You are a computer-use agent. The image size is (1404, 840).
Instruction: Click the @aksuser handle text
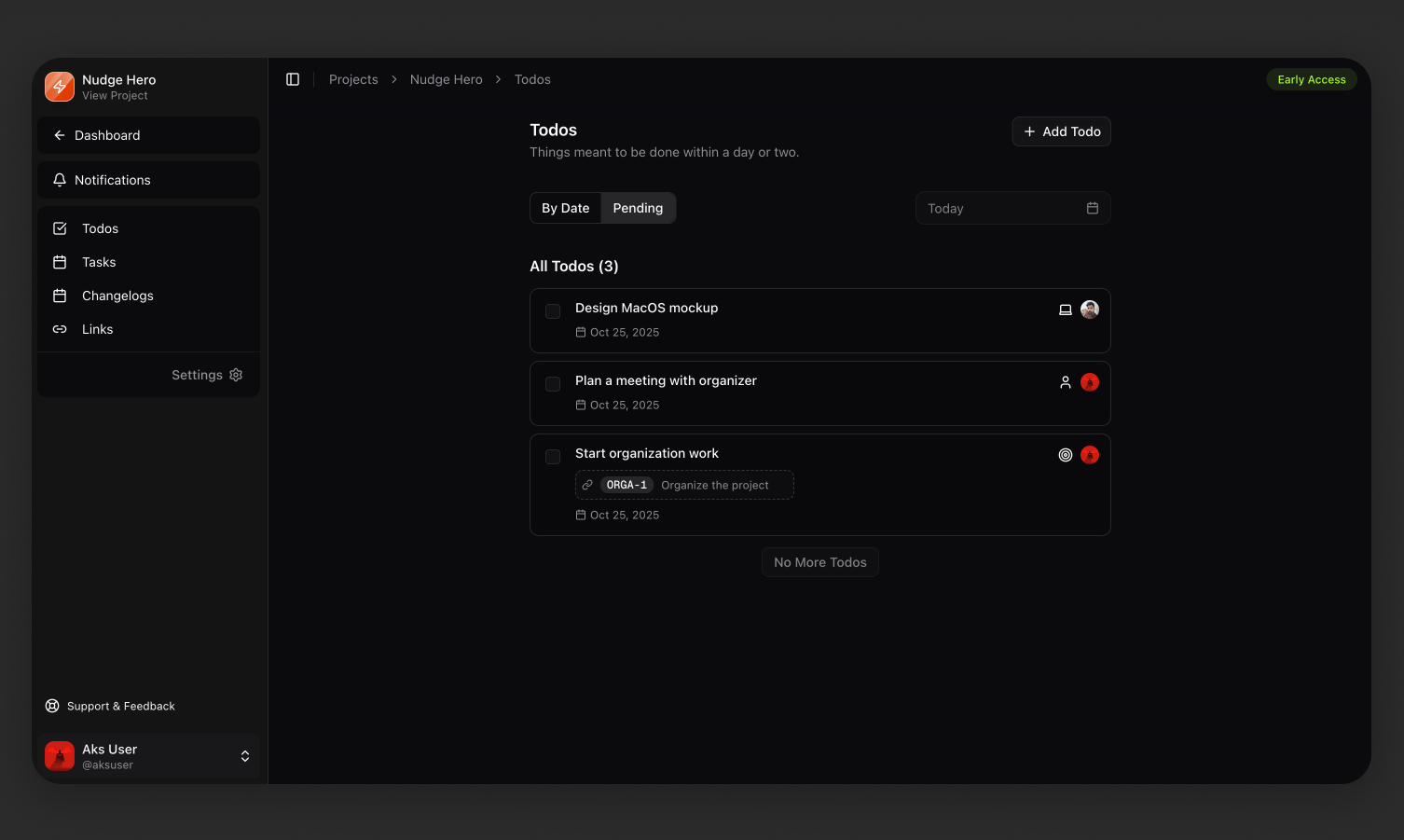point(107,765)
